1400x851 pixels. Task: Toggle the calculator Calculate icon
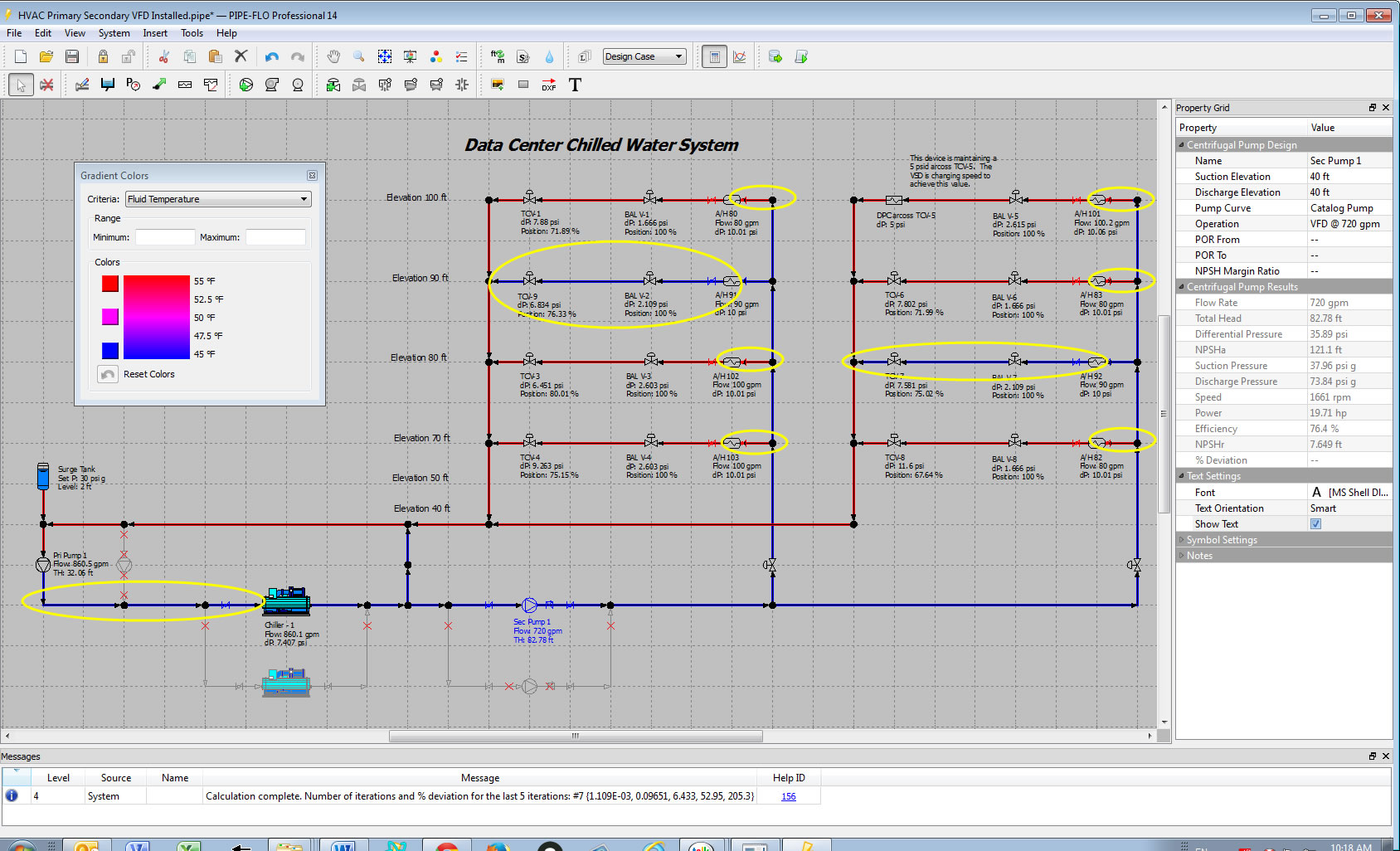point(714,56)
